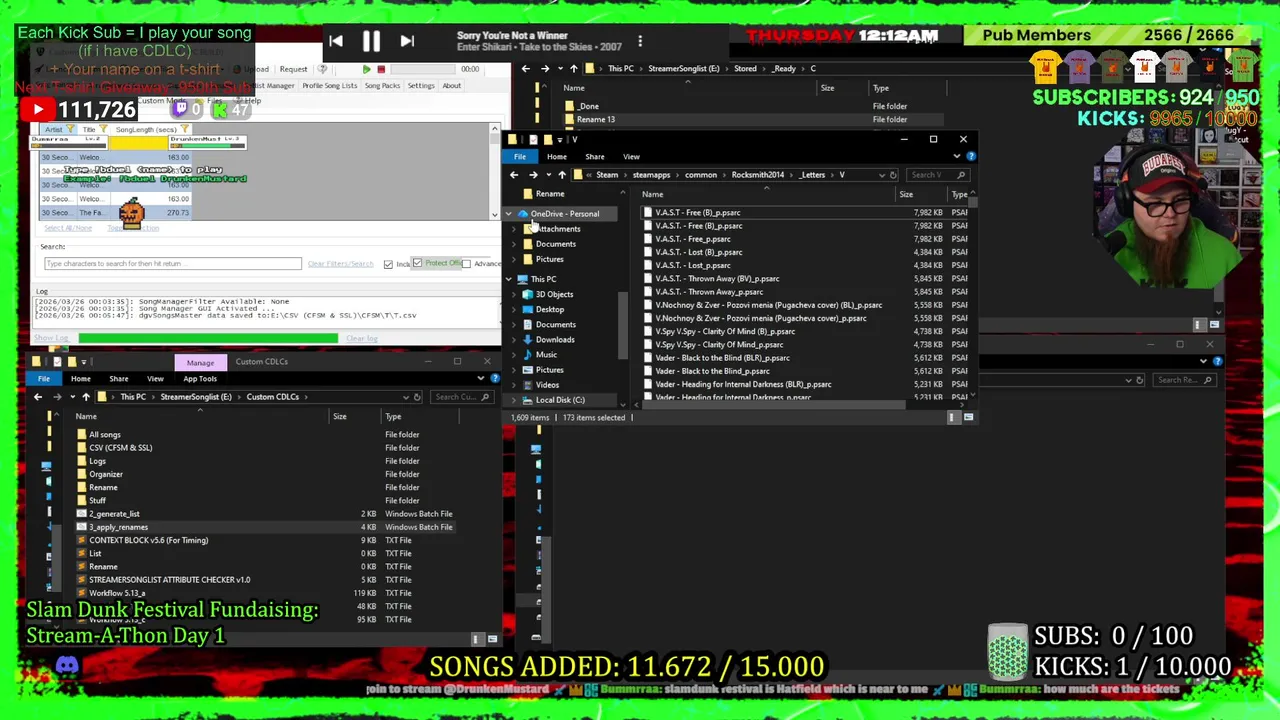Toggle the Advance... checkbox
1280x720 pixels.
tap(466, 264)
